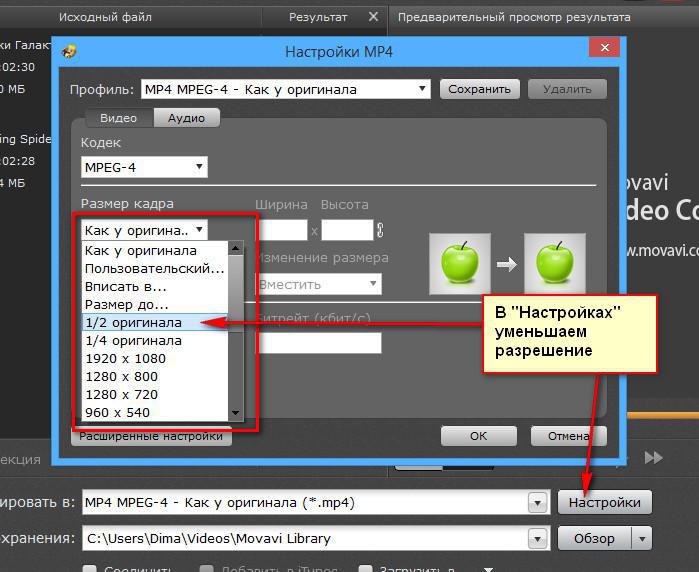Click the Битрейт (кбит/с) input field

(319, 343)
